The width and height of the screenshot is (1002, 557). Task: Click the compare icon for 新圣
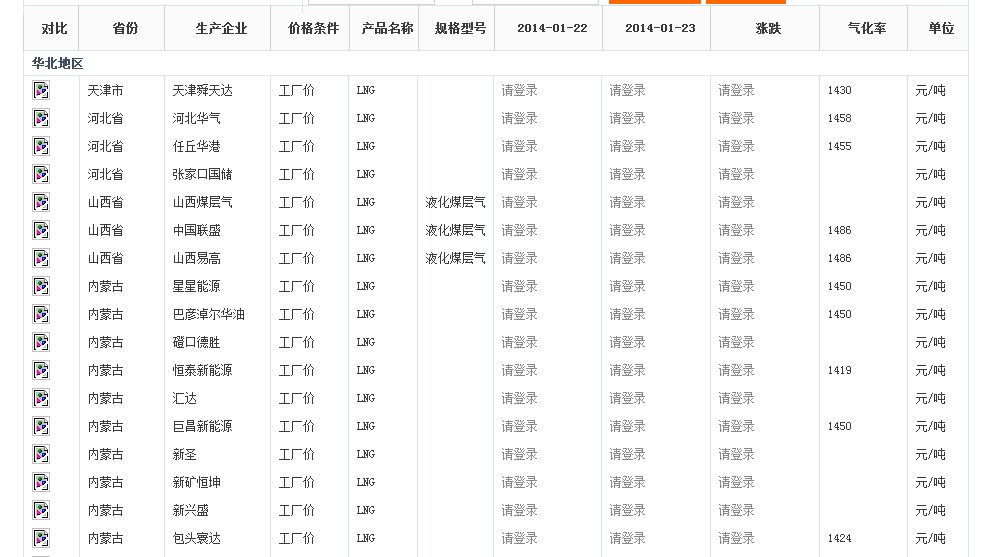point(41,454)
